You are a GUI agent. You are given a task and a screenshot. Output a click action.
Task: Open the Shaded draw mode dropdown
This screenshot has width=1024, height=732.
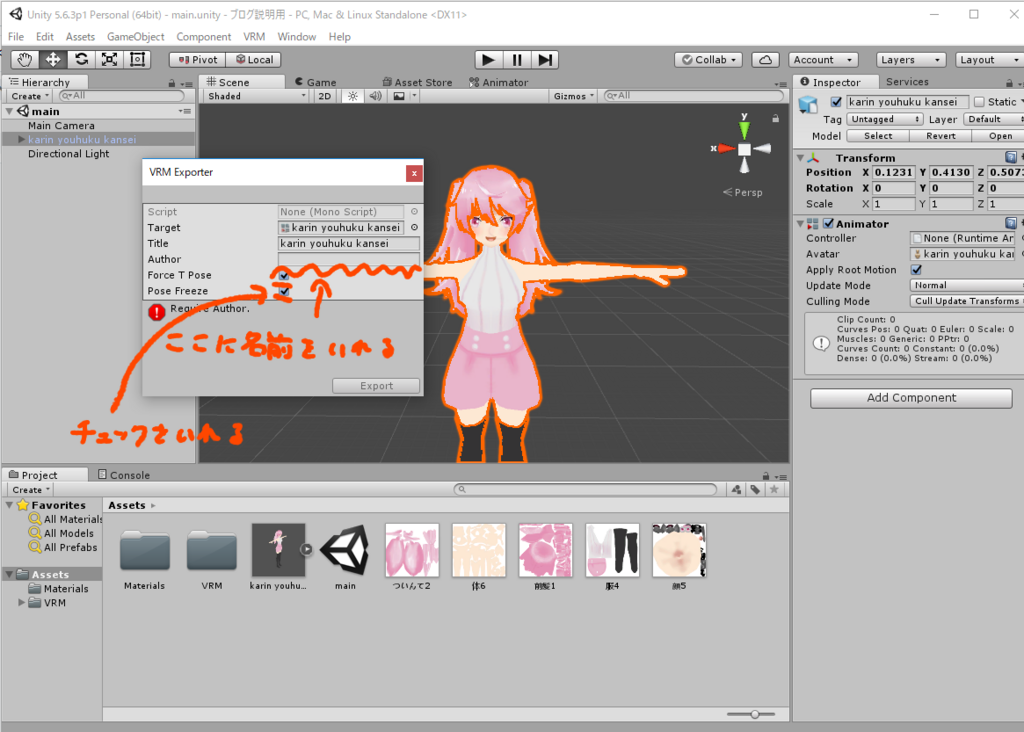click(x=256, y=96)
